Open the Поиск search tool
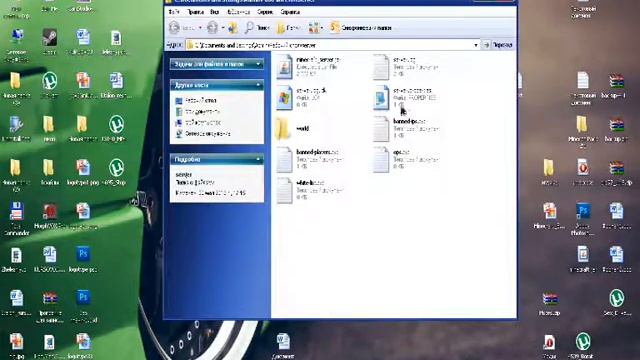Image resolution: width=640 pixels, height=360 pixels. tap(257, 28)
